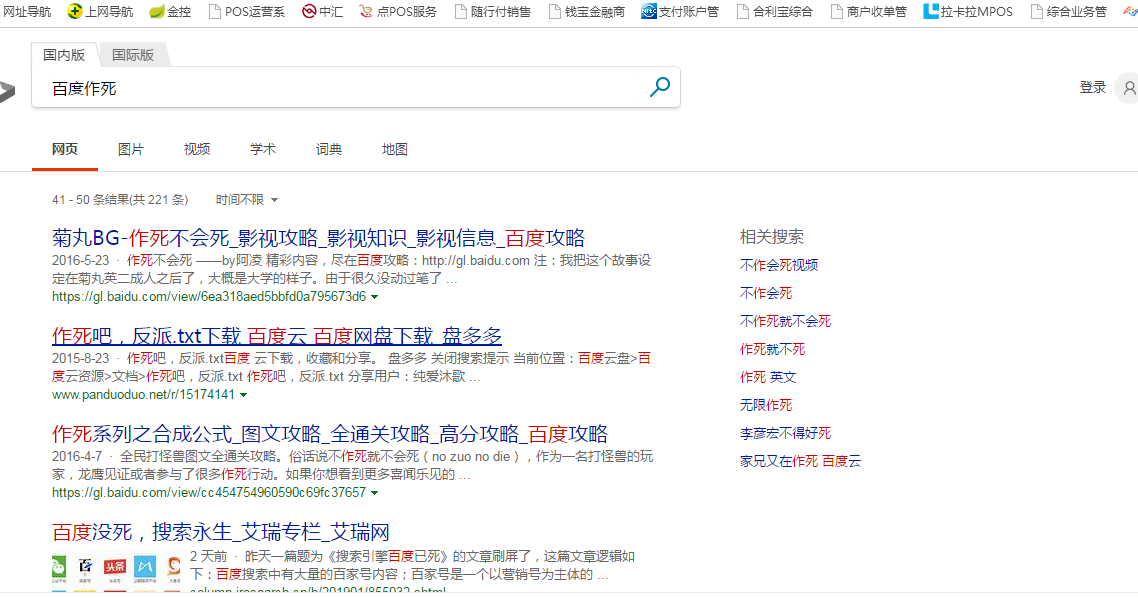
Task: Open the 网址导航 bookmark
Action: pos(27,12)
